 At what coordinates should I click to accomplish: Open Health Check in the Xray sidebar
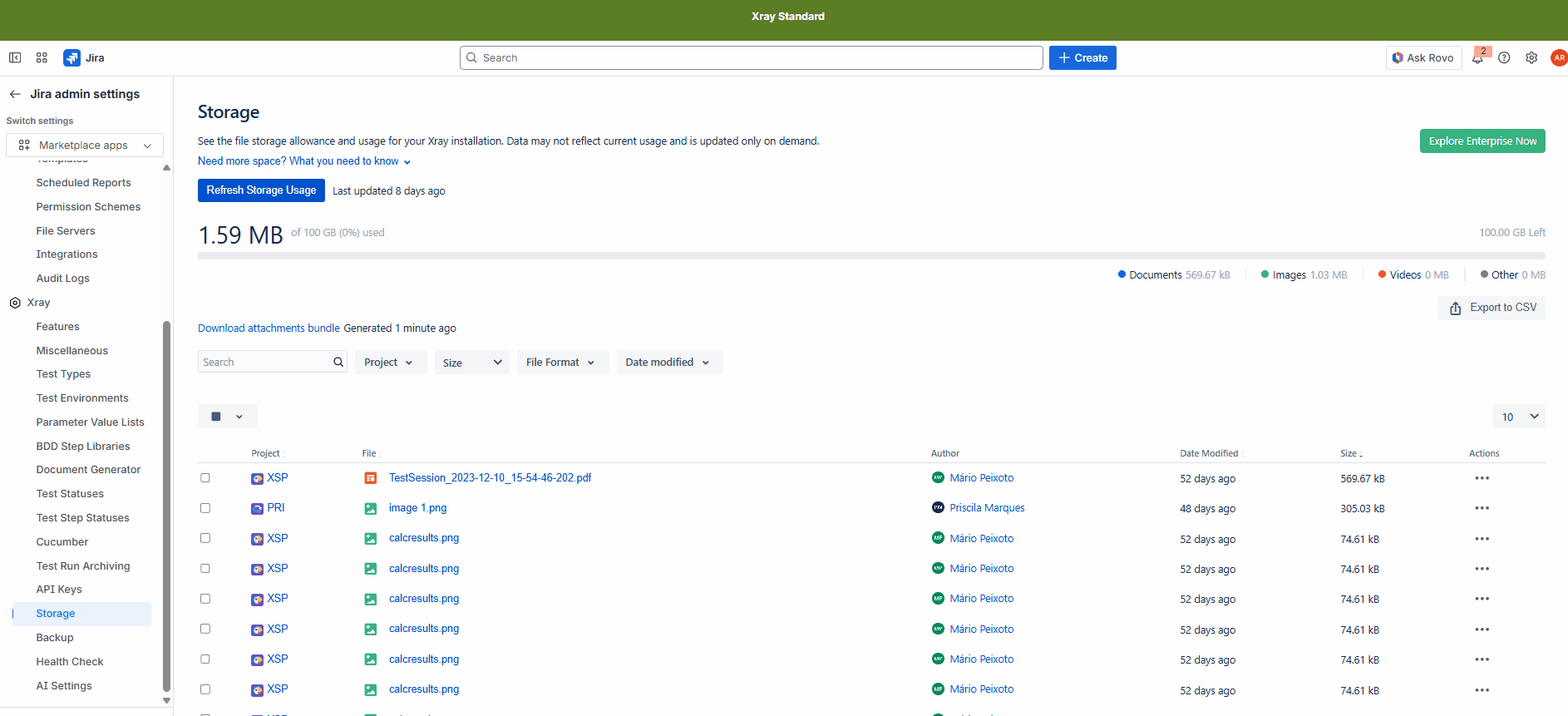point(70,662)
